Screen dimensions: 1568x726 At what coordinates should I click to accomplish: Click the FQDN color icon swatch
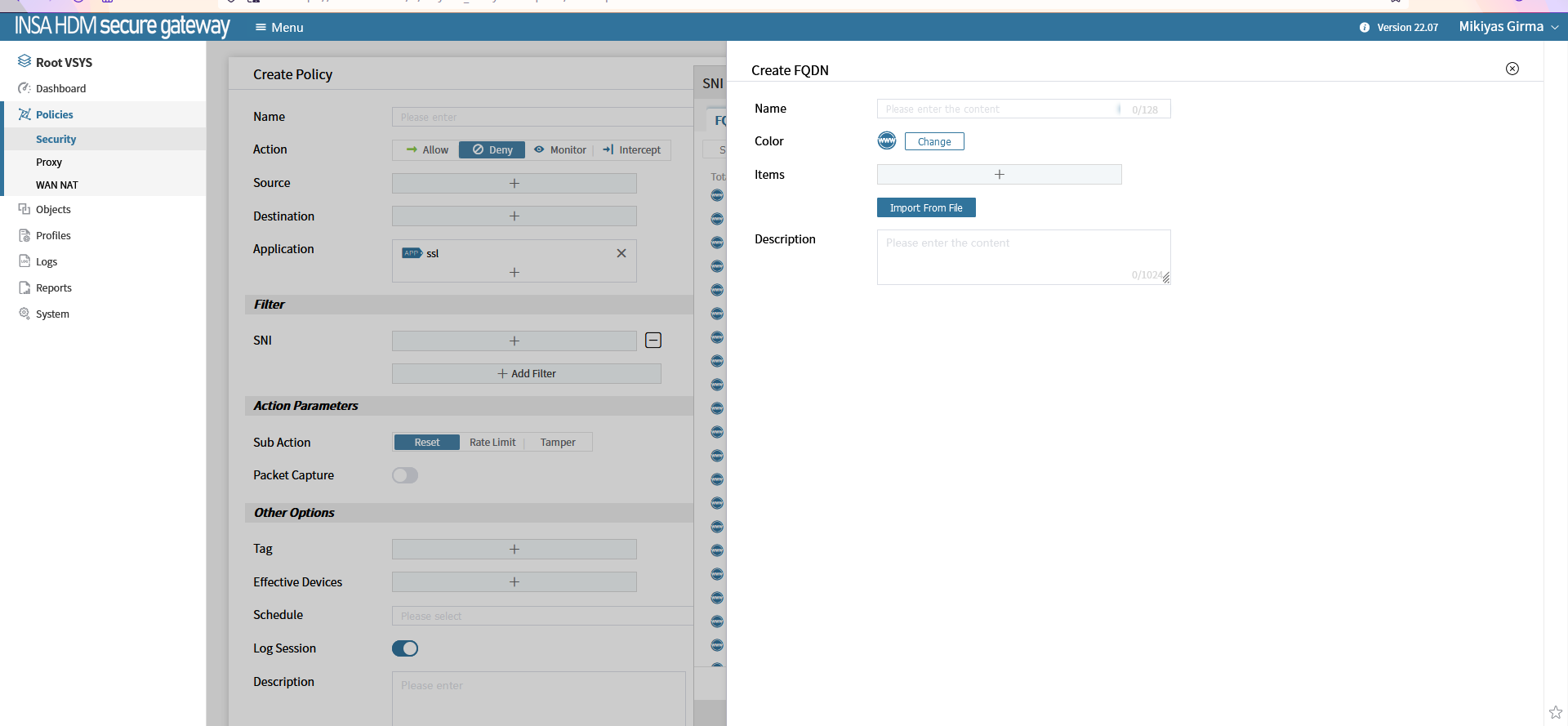point(886,141)
